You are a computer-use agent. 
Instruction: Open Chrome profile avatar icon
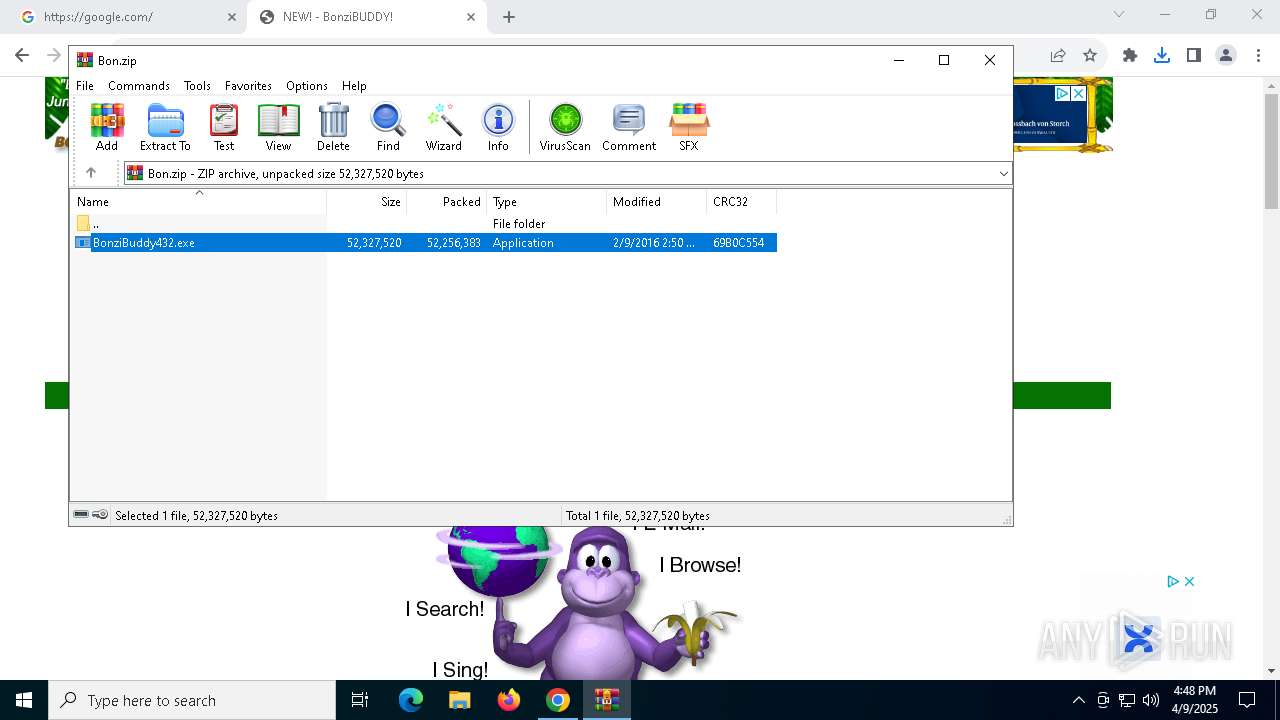click(x=1226, y=55)
